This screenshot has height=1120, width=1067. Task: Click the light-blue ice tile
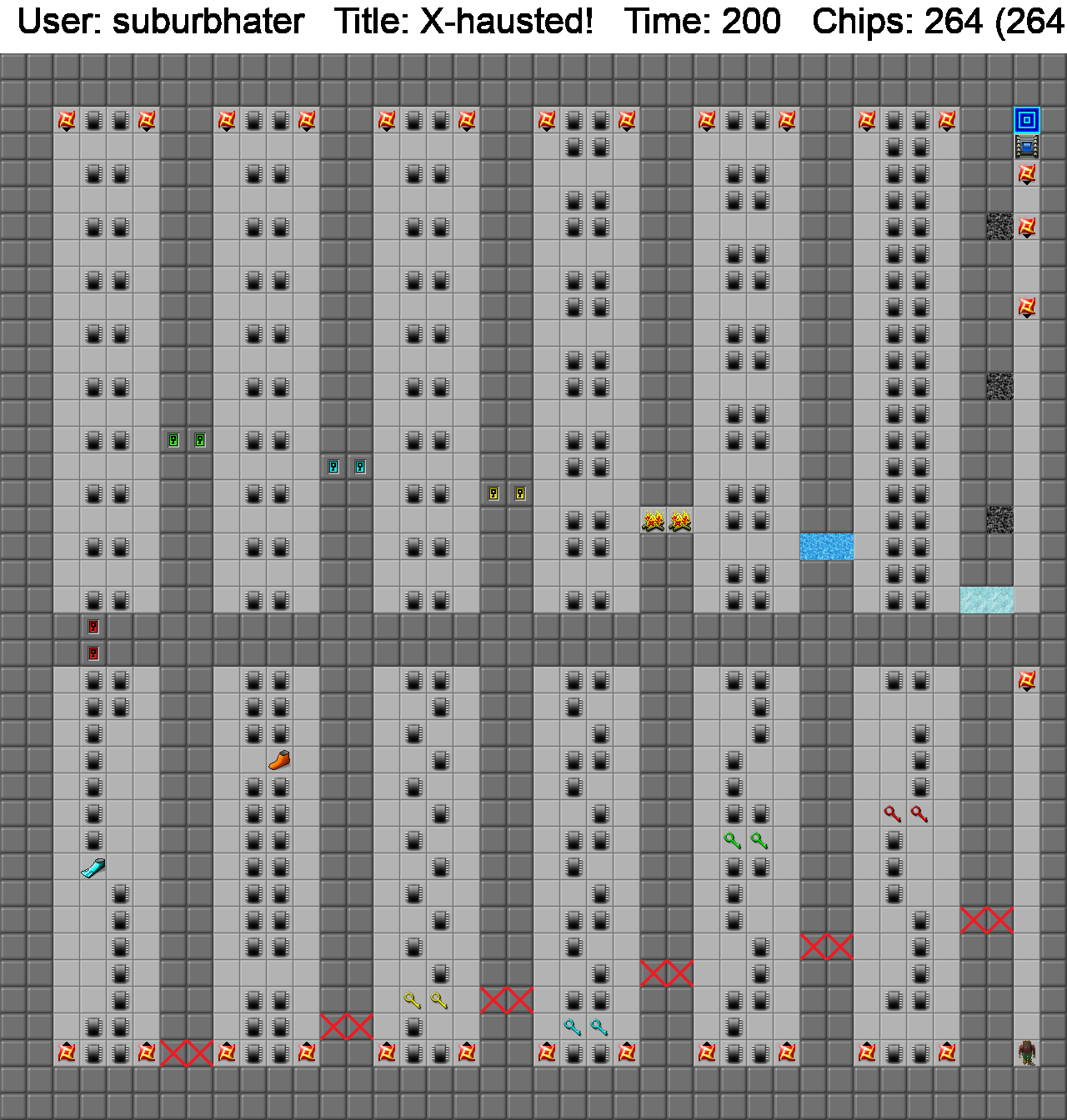(987, 600)
